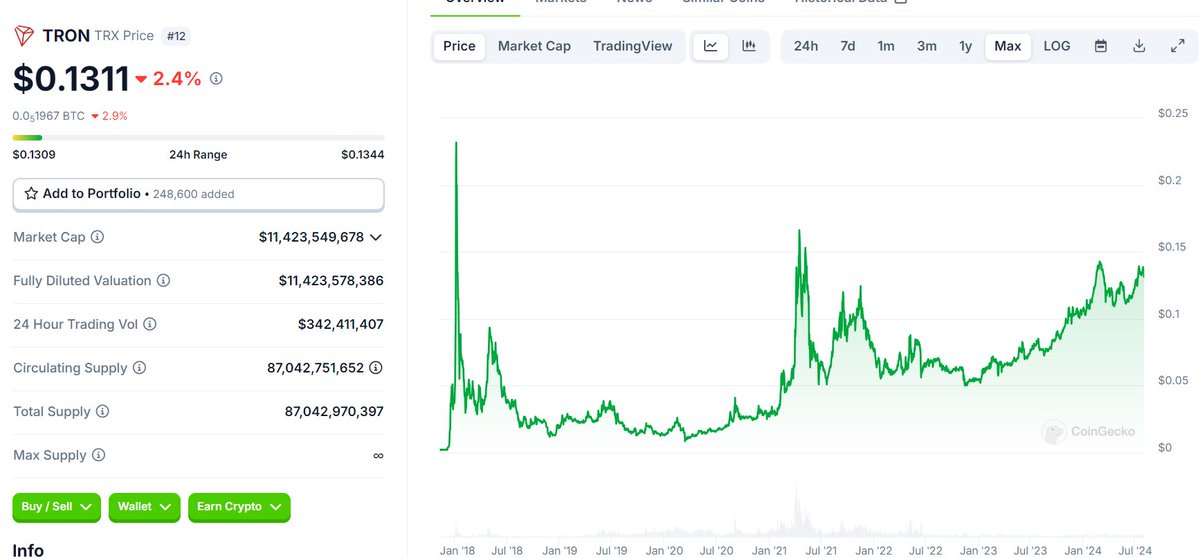
Task: Select the Price chart tab
Action: tap(460, 46)
